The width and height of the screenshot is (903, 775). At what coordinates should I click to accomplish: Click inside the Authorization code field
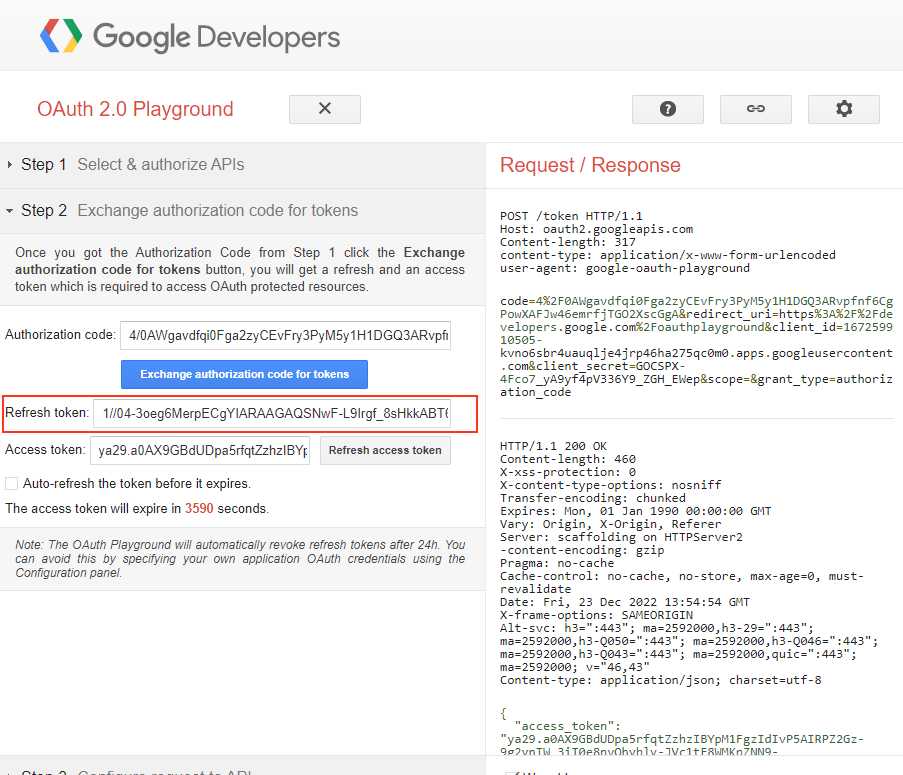coord(285,335)
